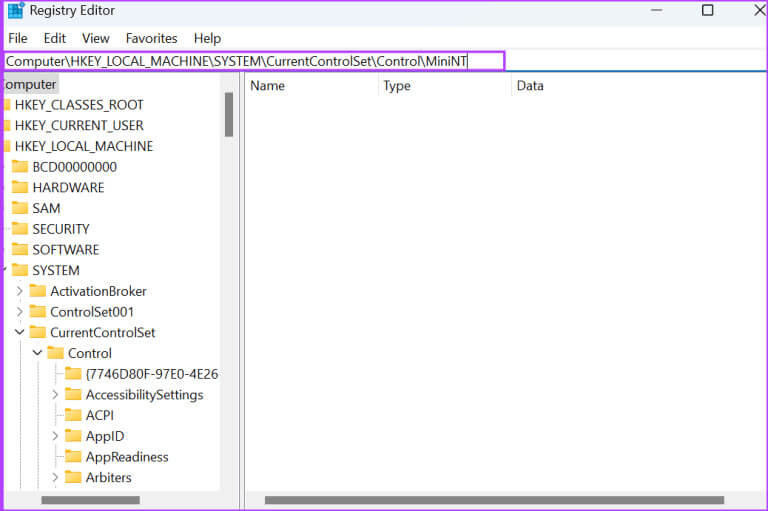Click the ActivationBroker folder icon
This screenshot has width=768, height=511.
point(38,291)
